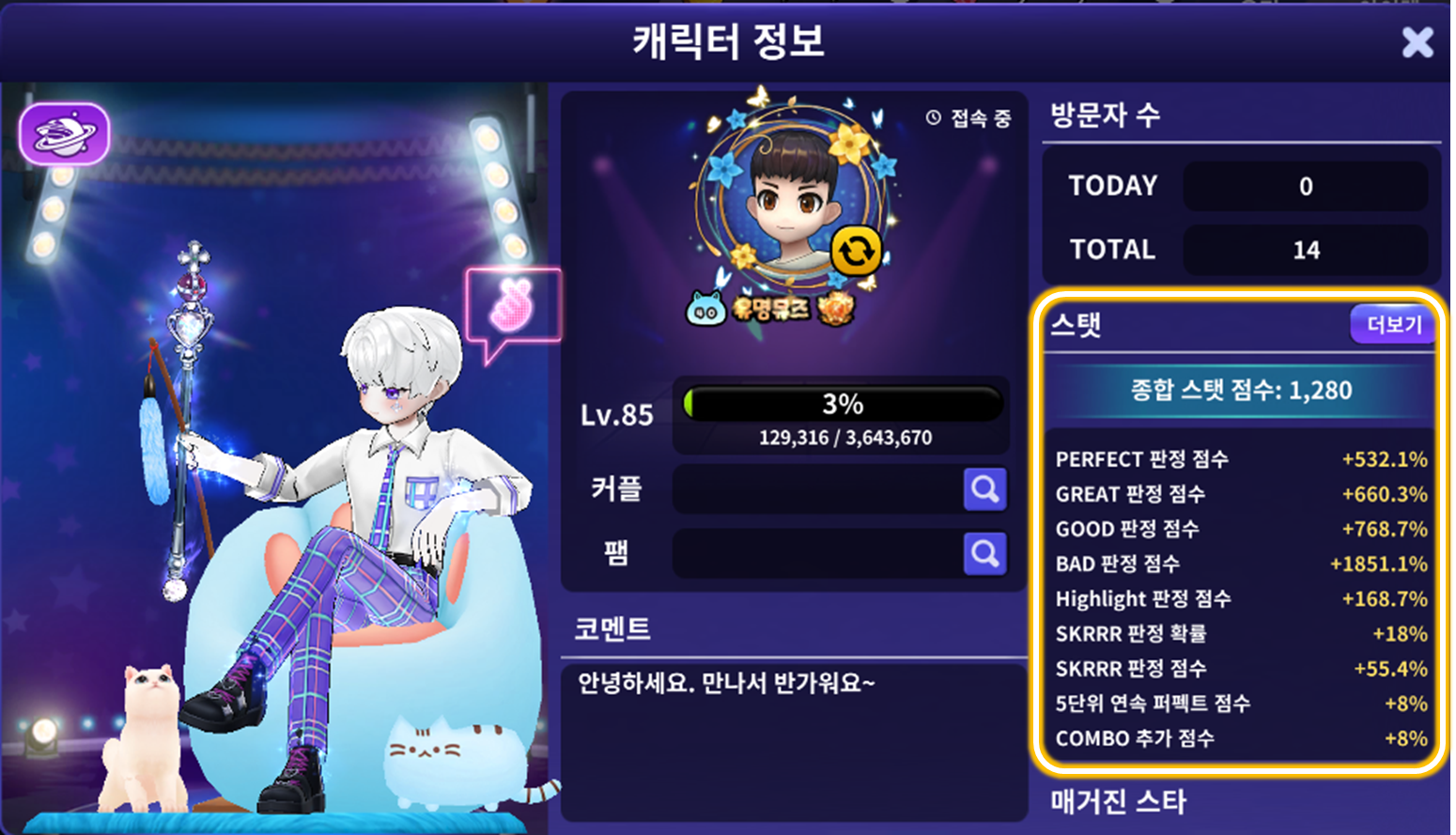The image size is (1456, 835).
Task: Select the PERFECT 판정 점수 stat row
Action: point(1241,459)
